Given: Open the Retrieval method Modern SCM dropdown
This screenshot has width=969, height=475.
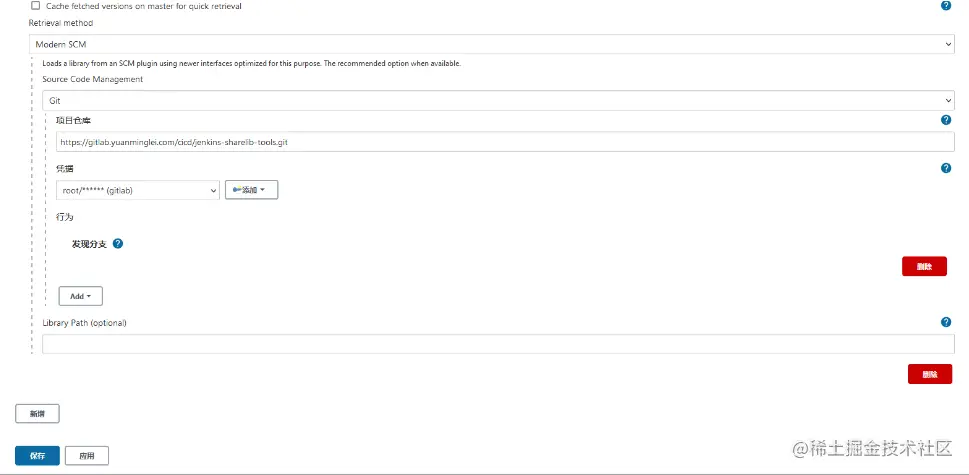Looking at the screenshot, I should click(491, 44).
